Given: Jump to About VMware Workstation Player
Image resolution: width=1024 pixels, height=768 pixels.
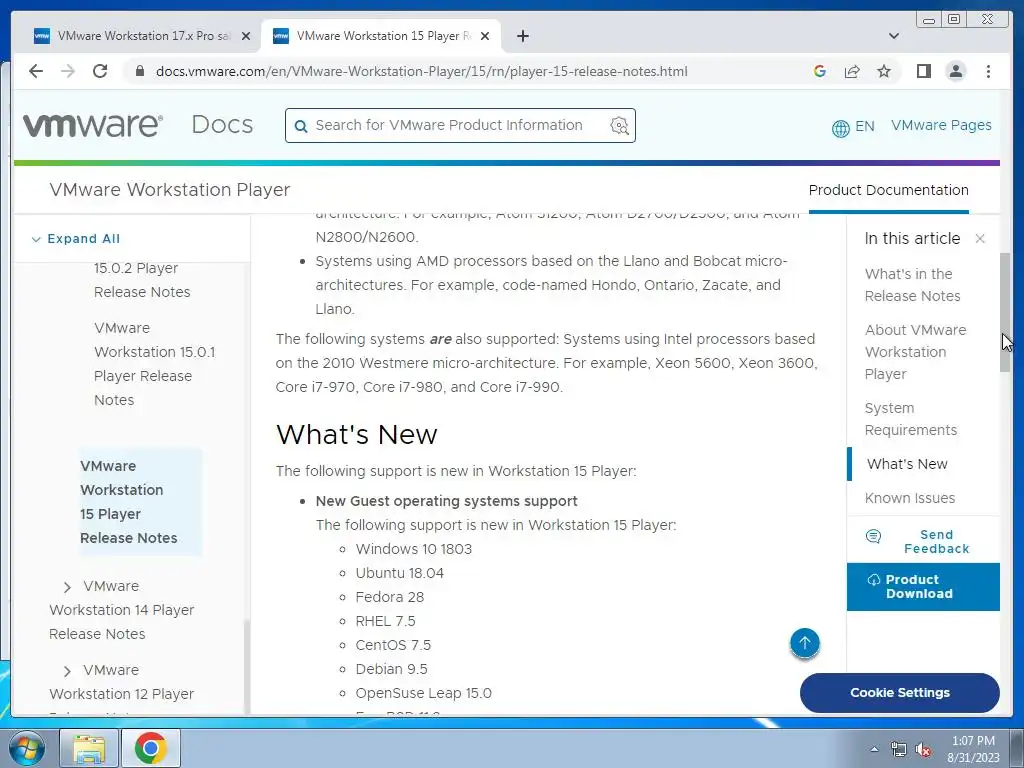Looking at the screenshot, I should 915,352.
